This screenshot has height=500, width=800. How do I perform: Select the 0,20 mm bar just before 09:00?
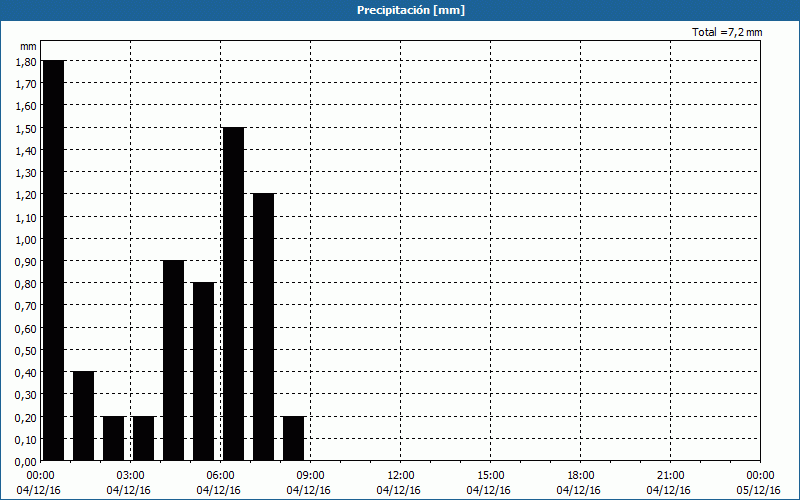[x=294, y=438]
